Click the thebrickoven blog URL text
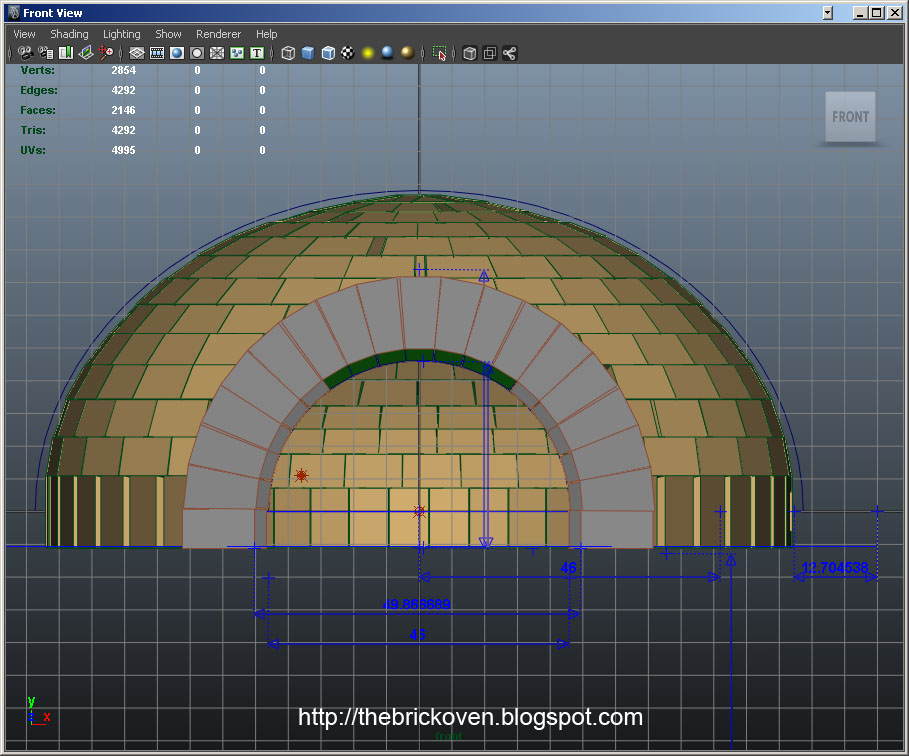Image resolution: width=909 pixels, height=756 pixels. tap(470, 717)
